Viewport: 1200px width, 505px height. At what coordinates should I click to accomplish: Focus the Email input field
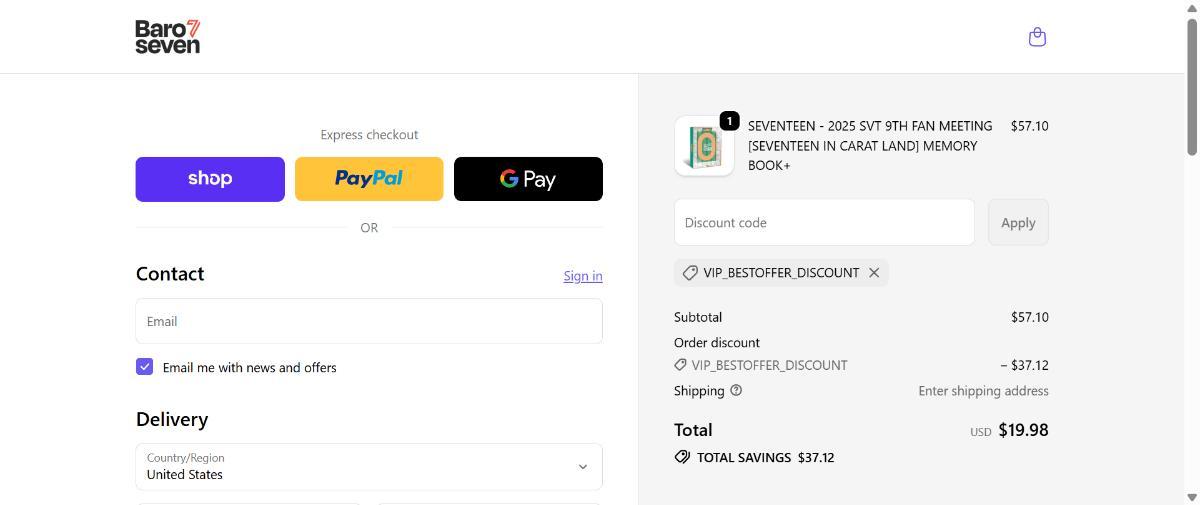(x=368, y=321)
